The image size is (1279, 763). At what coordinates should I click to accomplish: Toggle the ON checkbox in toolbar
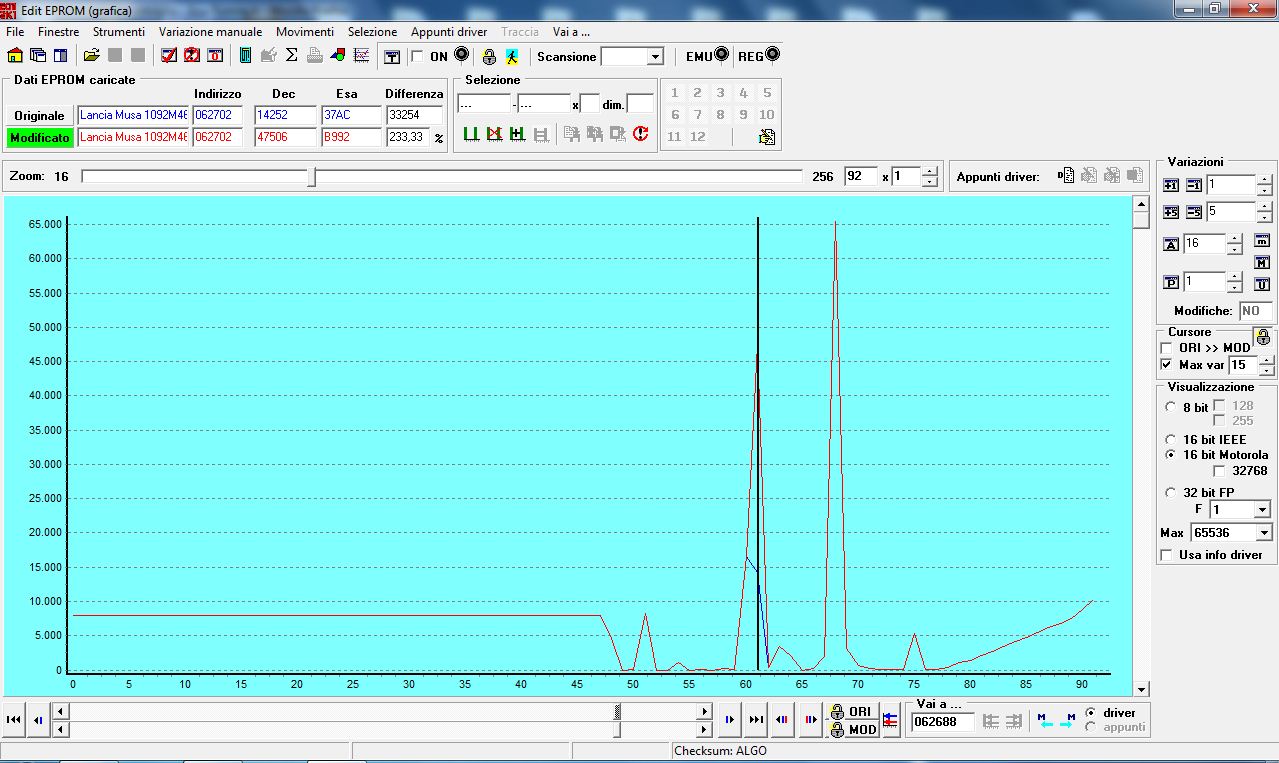[x=417, y=57]
